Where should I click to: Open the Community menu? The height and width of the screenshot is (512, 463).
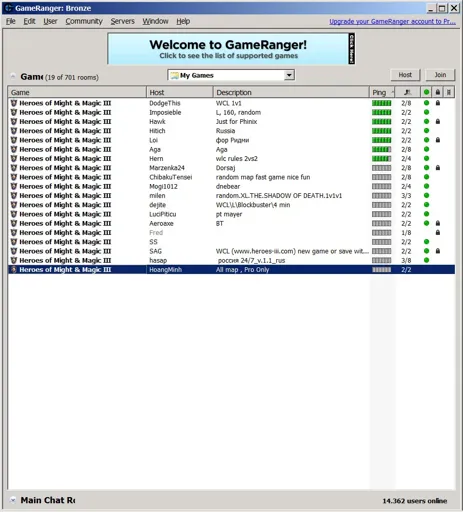click(x=84, y=21)
